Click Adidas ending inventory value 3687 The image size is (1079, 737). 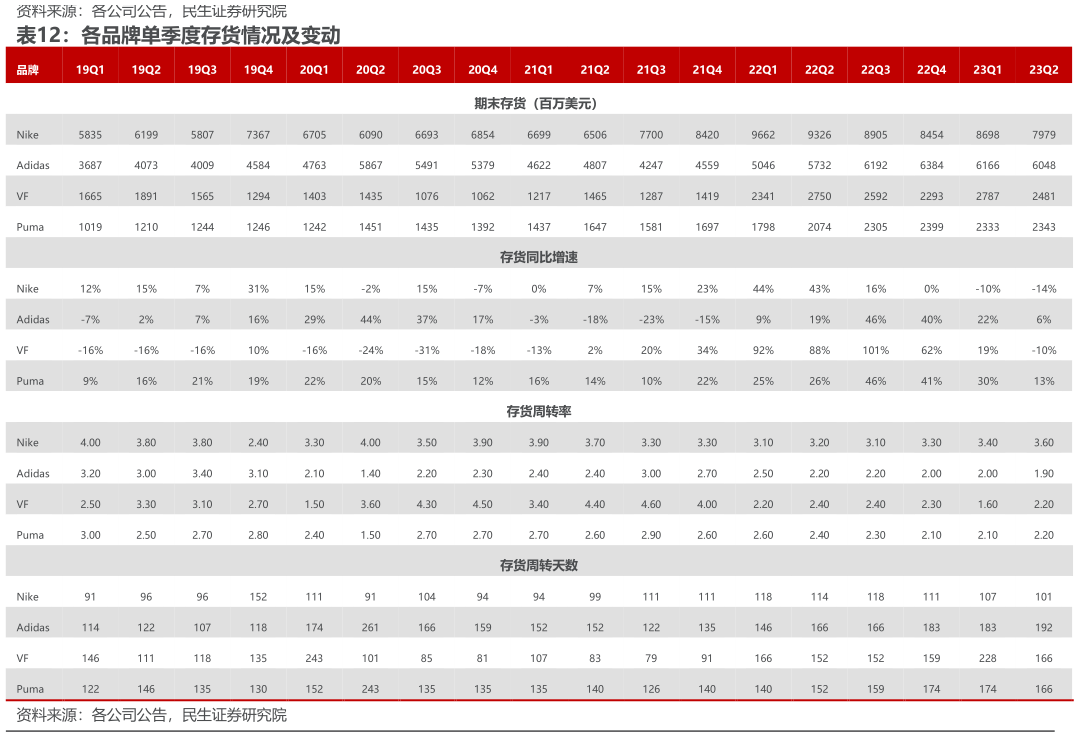click(90, 165)
